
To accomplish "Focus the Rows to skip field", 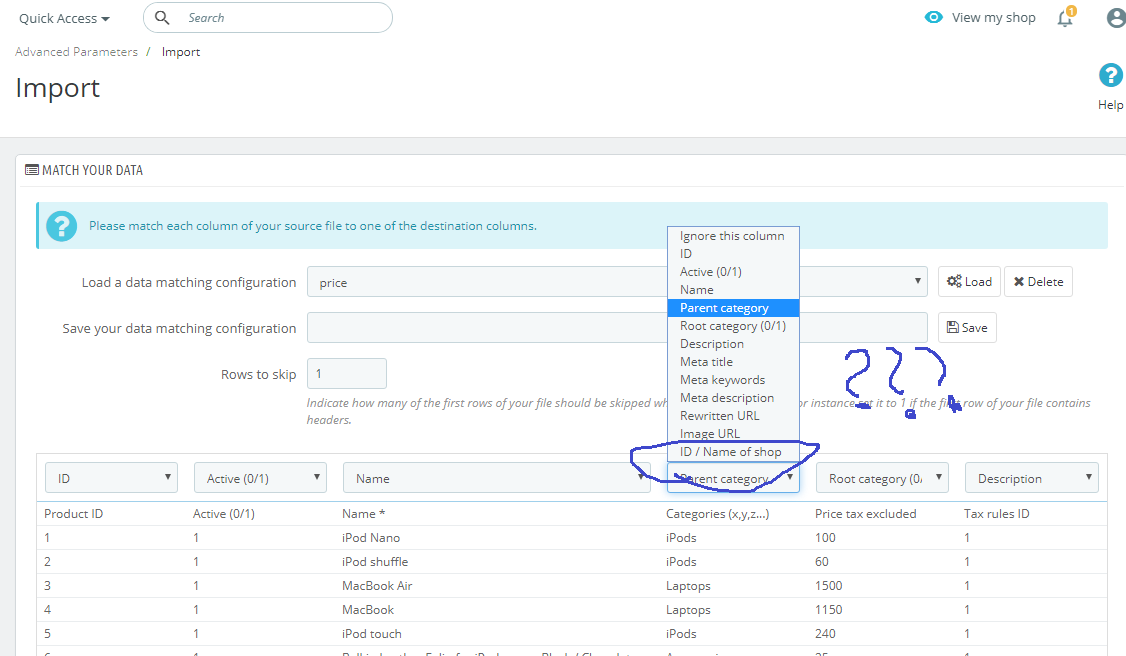I will point(347,374).
